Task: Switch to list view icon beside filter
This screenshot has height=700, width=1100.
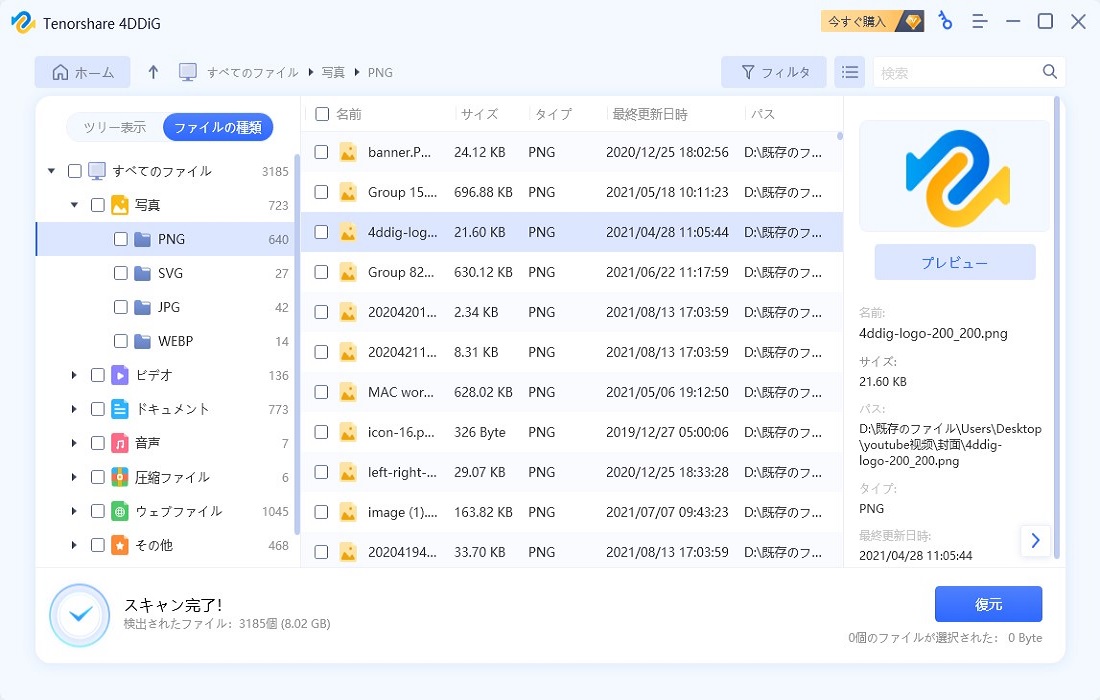Action: [850, 72]
